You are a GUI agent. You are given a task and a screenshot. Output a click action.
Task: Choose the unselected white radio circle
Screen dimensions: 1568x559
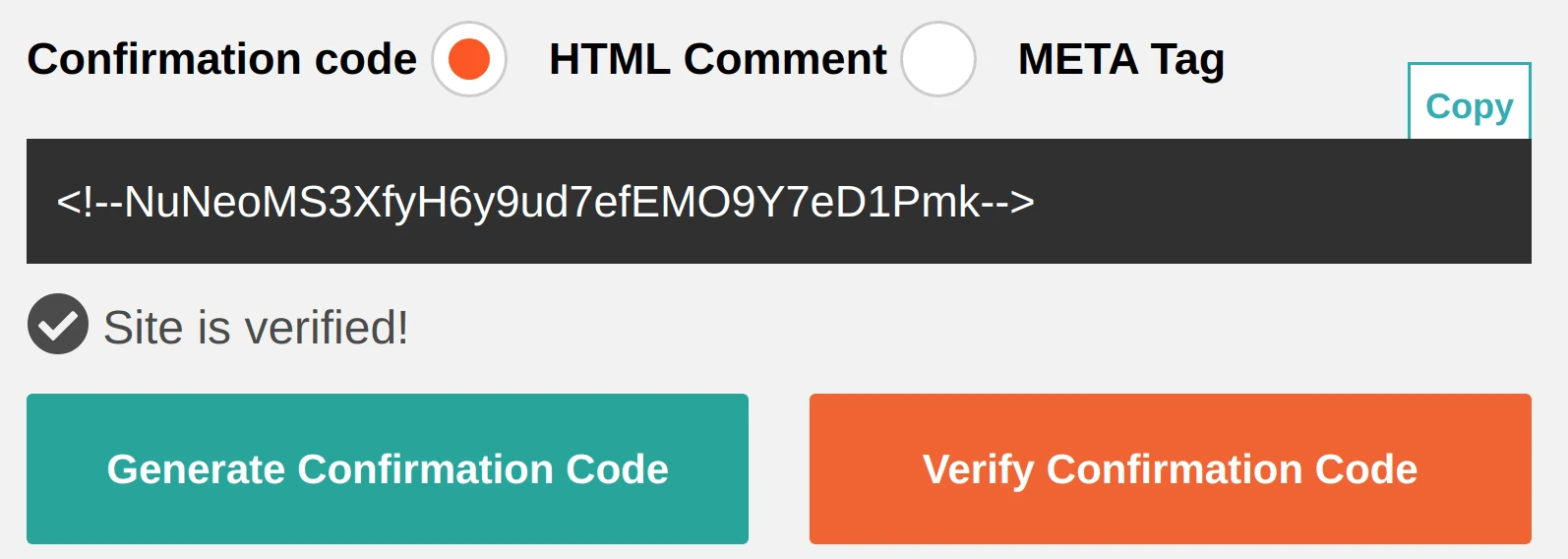coord(938,59)
